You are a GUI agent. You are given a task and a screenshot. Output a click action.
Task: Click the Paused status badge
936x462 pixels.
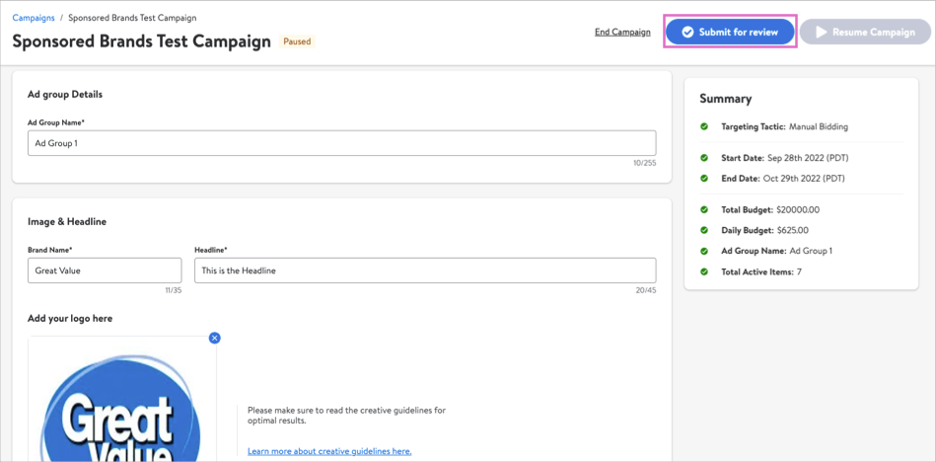click(x=297, y=42)
